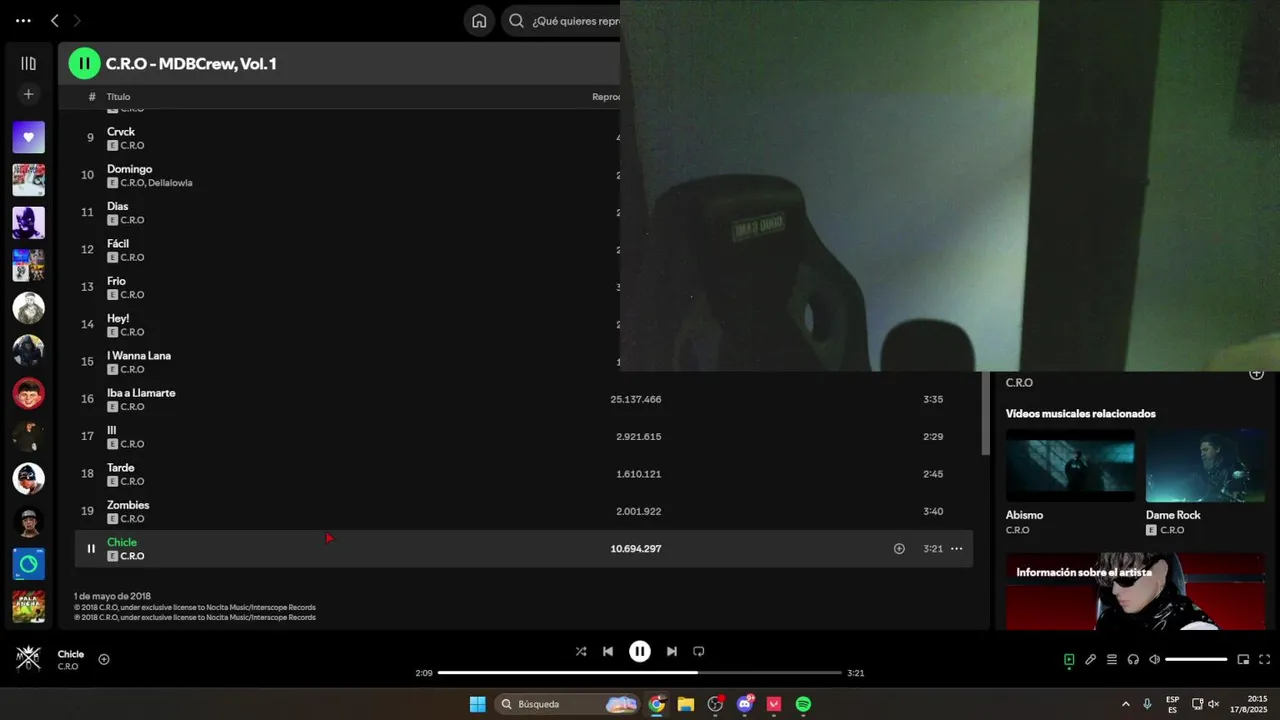The image size is (1280, 720).
Task: Open Discord from taskbar
Action: tap(745, 704)
